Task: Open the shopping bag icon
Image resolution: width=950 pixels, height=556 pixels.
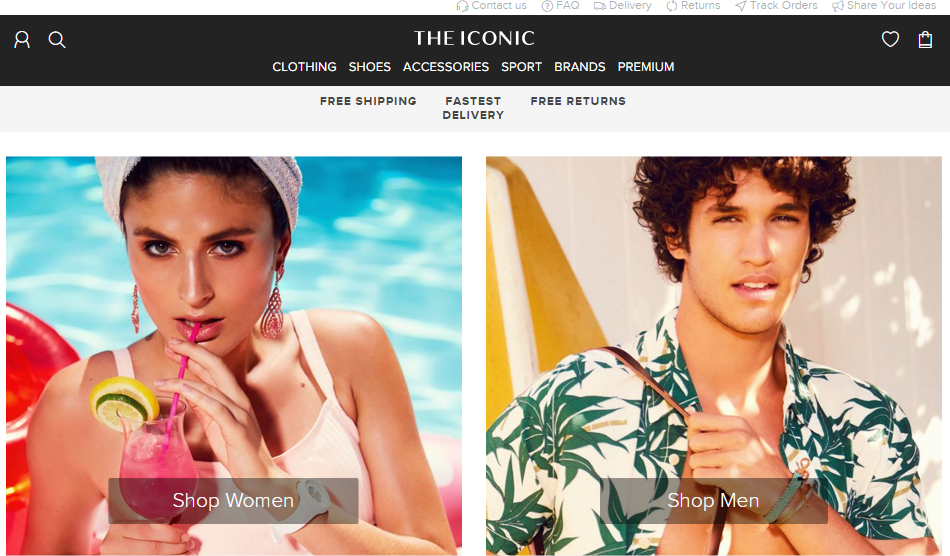Action: (925, 39)
